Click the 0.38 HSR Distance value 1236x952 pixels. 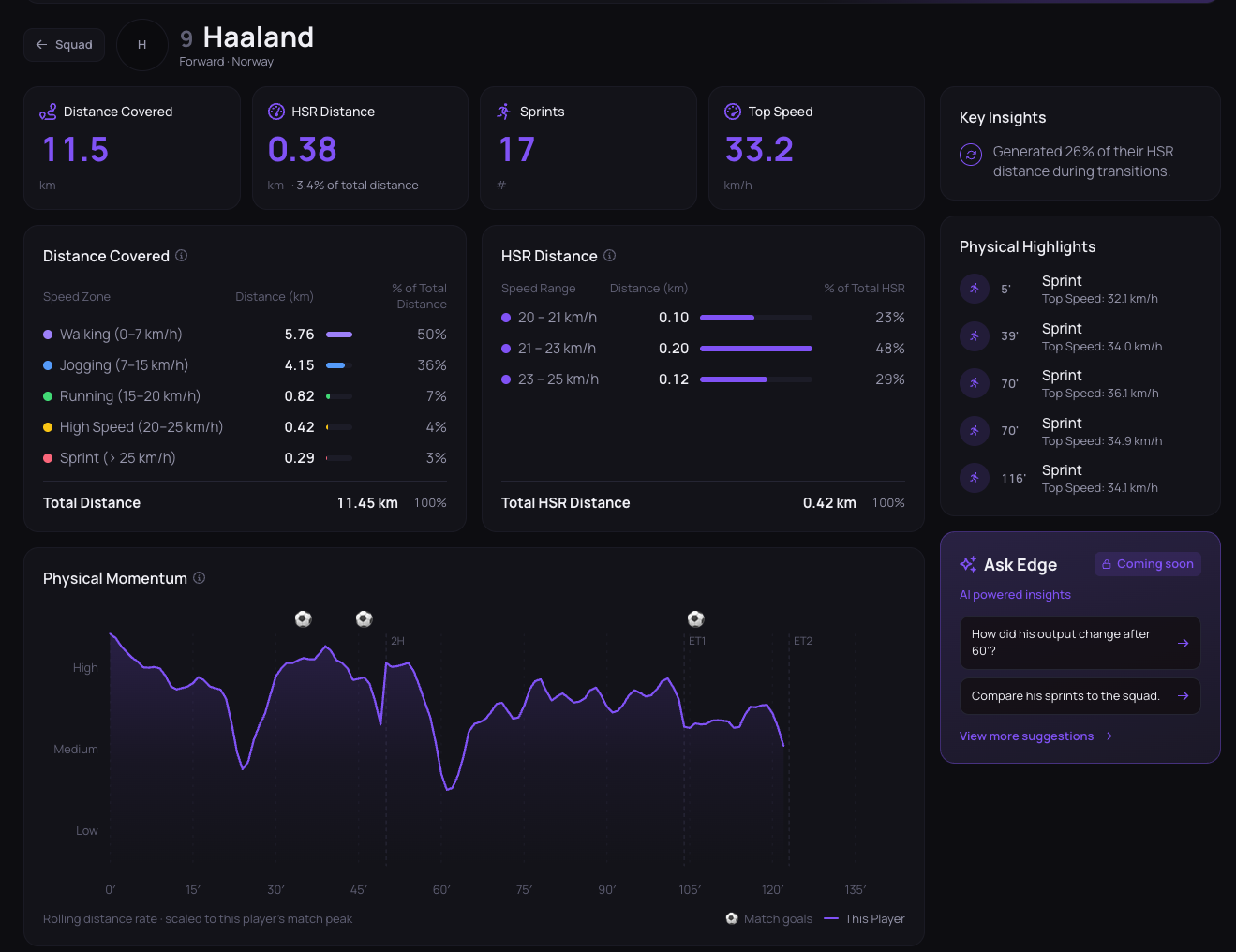point(302,150)
